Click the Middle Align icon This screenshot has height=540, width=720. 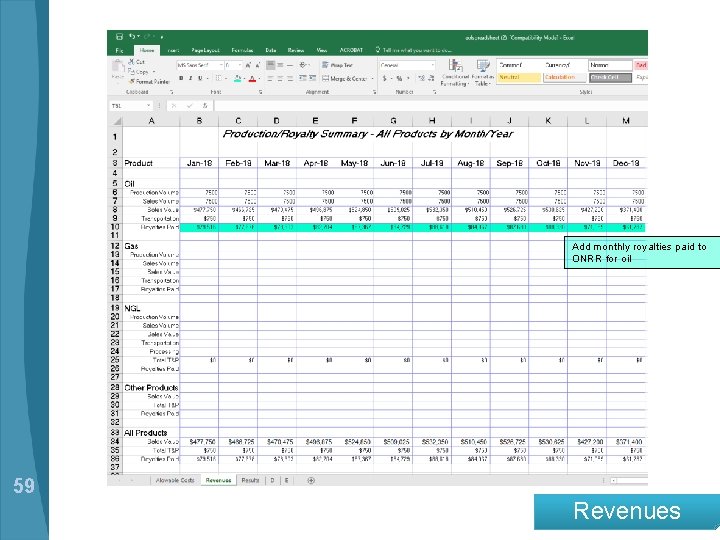280,65
